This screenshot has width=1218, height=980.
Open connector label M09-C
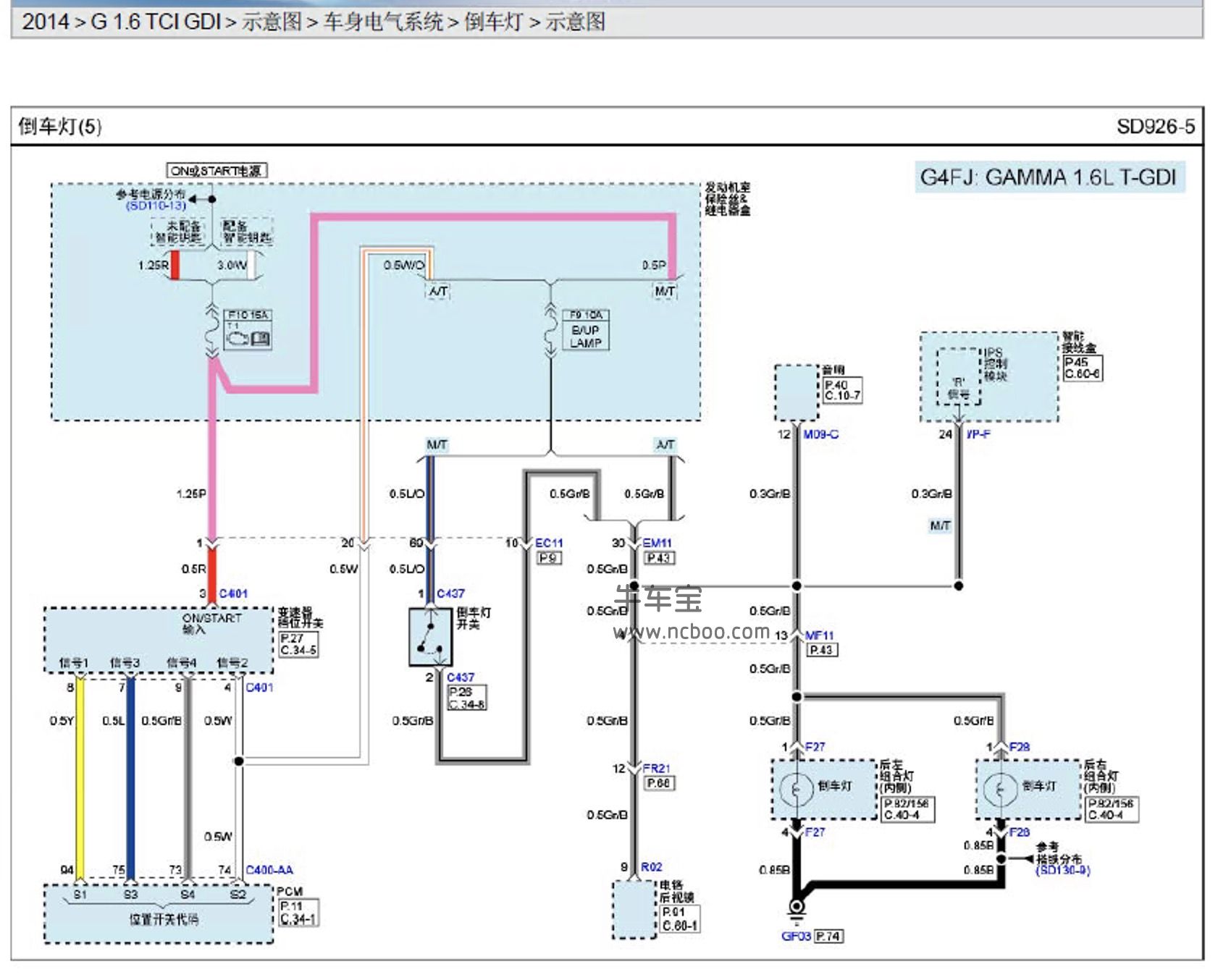point(821,434)
